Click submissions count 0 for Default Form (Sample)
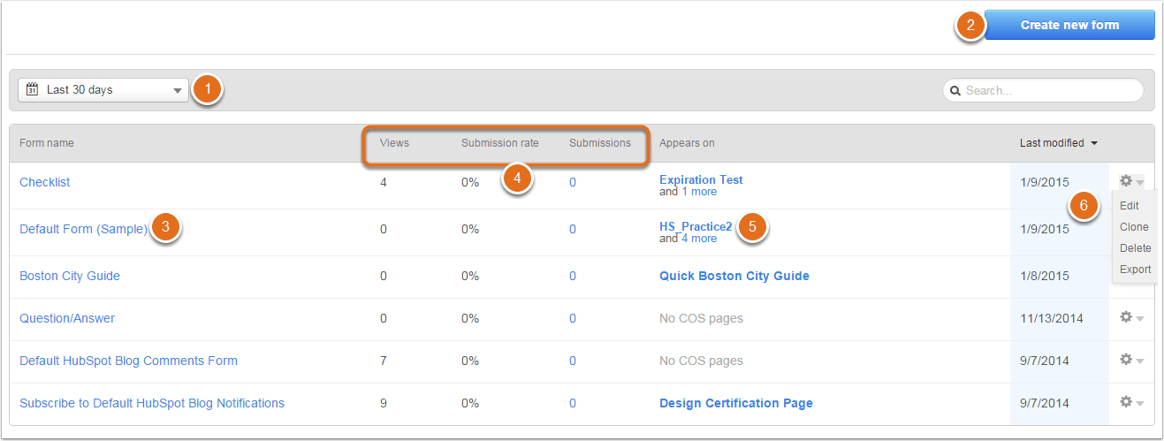Image resolution: width=1164 pixels, height=441 pixels. click(x=572, y=229)
